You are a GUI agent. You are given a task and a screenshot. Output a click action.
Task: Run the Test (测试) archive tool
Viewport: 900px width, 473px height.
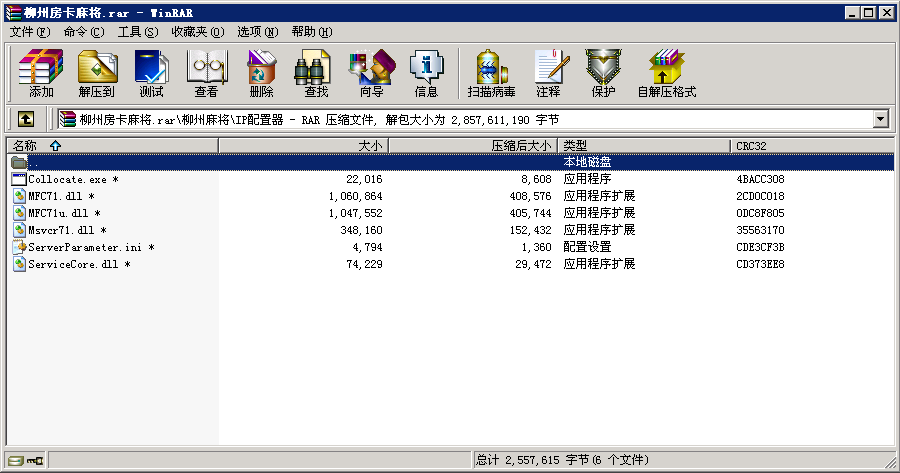click(151, 73)
